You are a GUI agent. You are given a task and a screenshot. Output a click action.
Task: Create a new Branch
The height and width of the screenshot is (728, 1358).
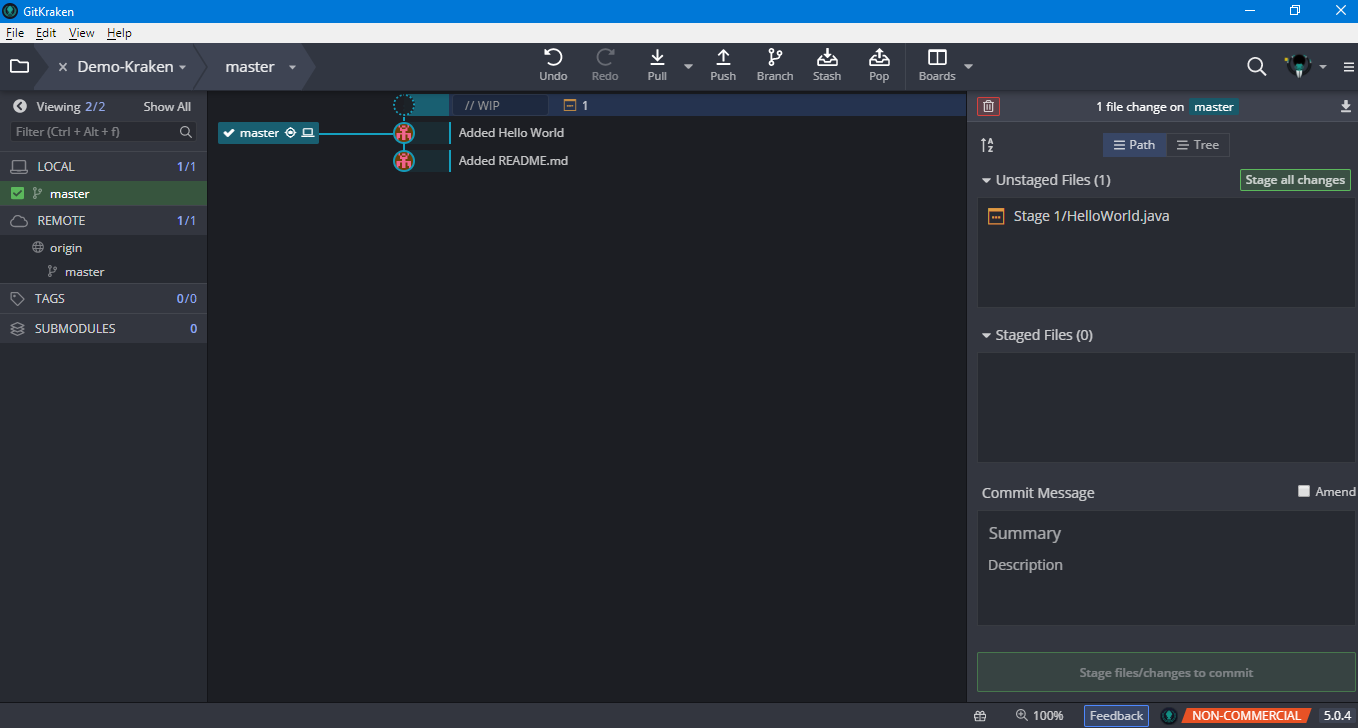(775, 65)
